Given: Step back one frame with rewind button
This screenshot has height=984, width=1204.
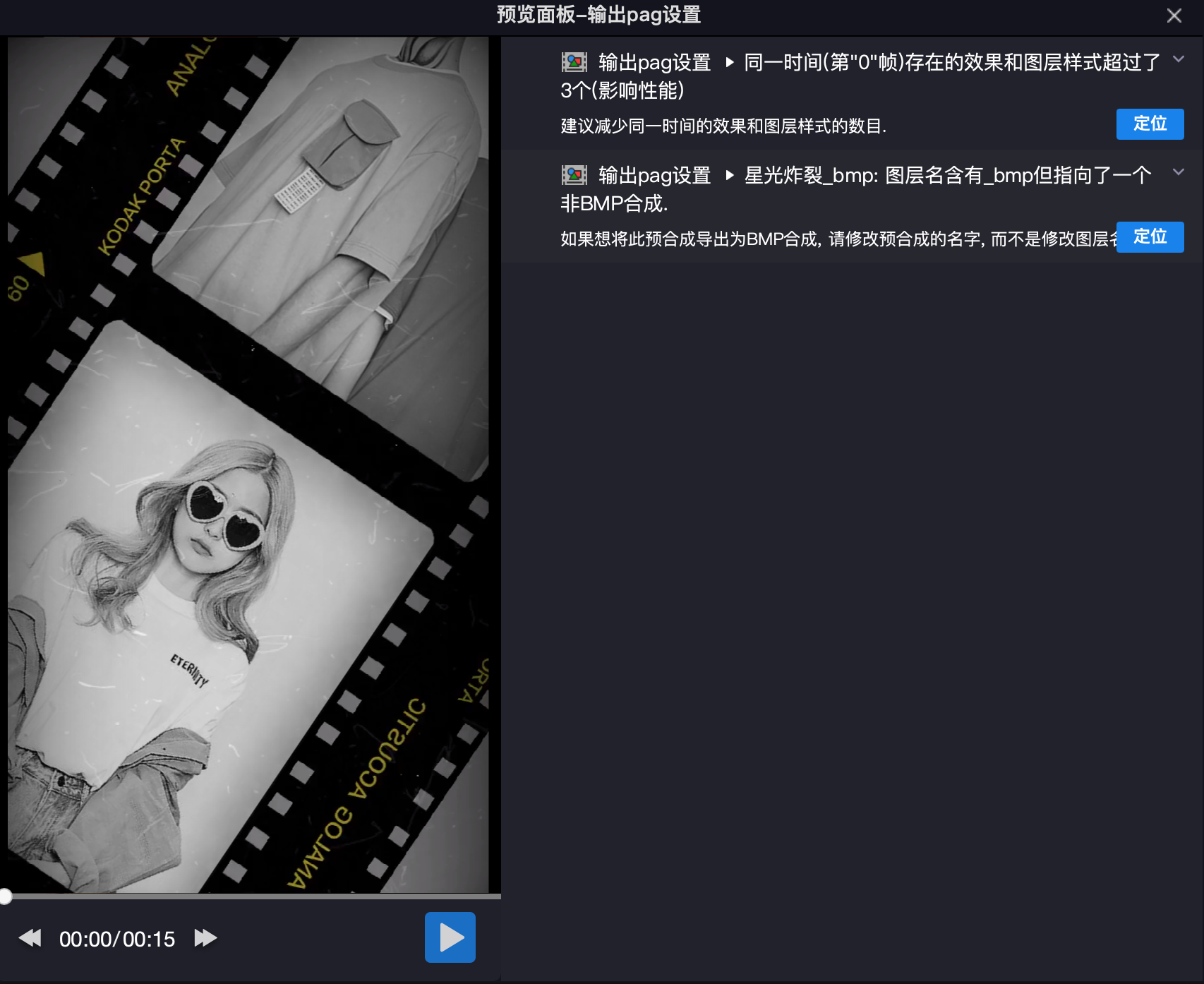Looking at the screenshot, I should click(x=30, y=938).
